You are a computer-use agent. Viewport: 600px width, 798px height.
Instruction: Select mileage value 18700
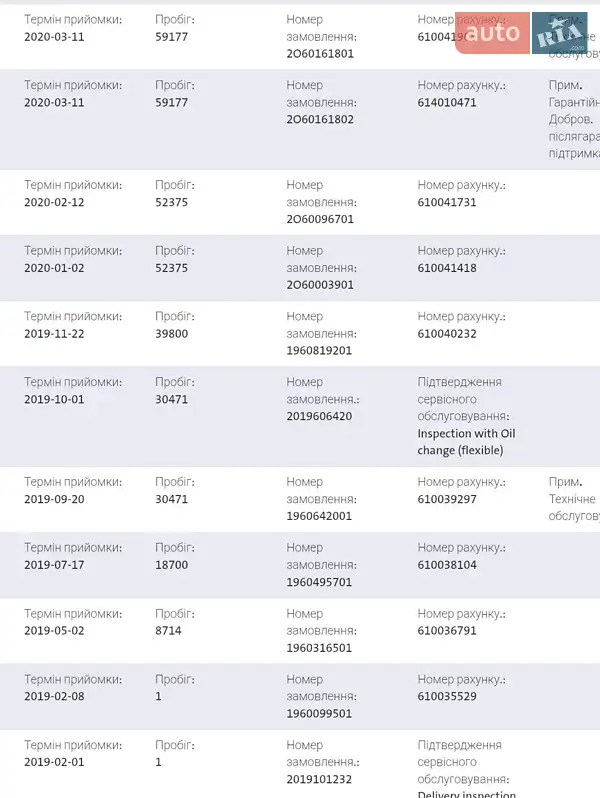click(x=171, y=565)
